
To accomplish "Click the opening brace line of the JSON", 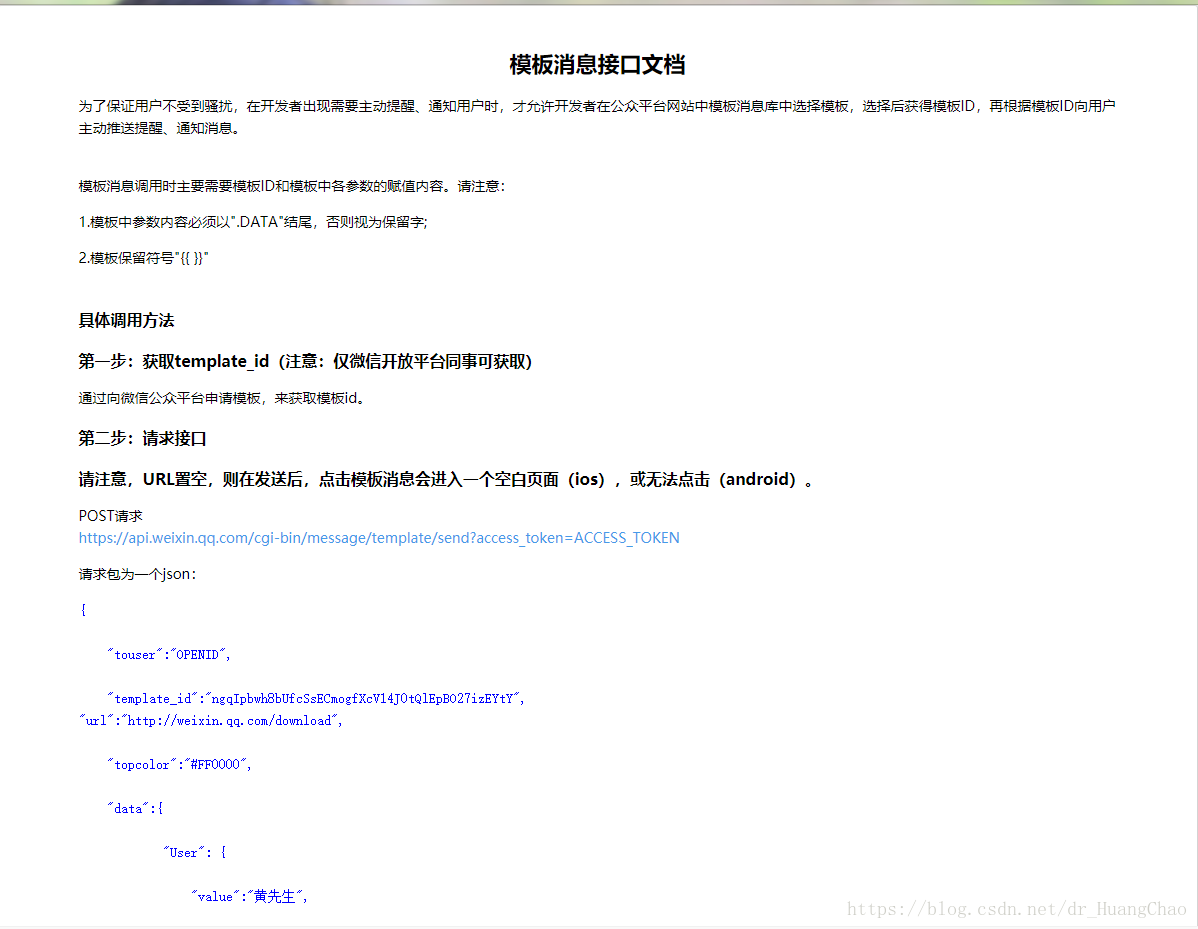I will (x=83, y=610).
